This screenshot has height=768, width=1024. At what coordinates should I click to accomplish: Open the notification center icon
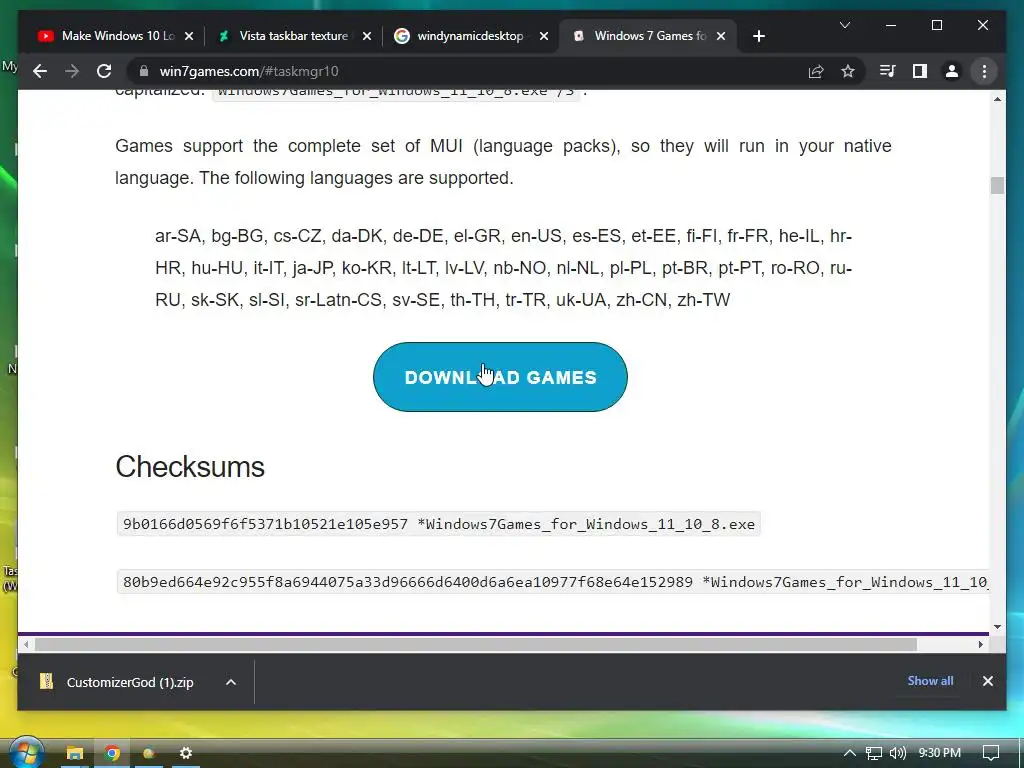click(x=991, y=753)
